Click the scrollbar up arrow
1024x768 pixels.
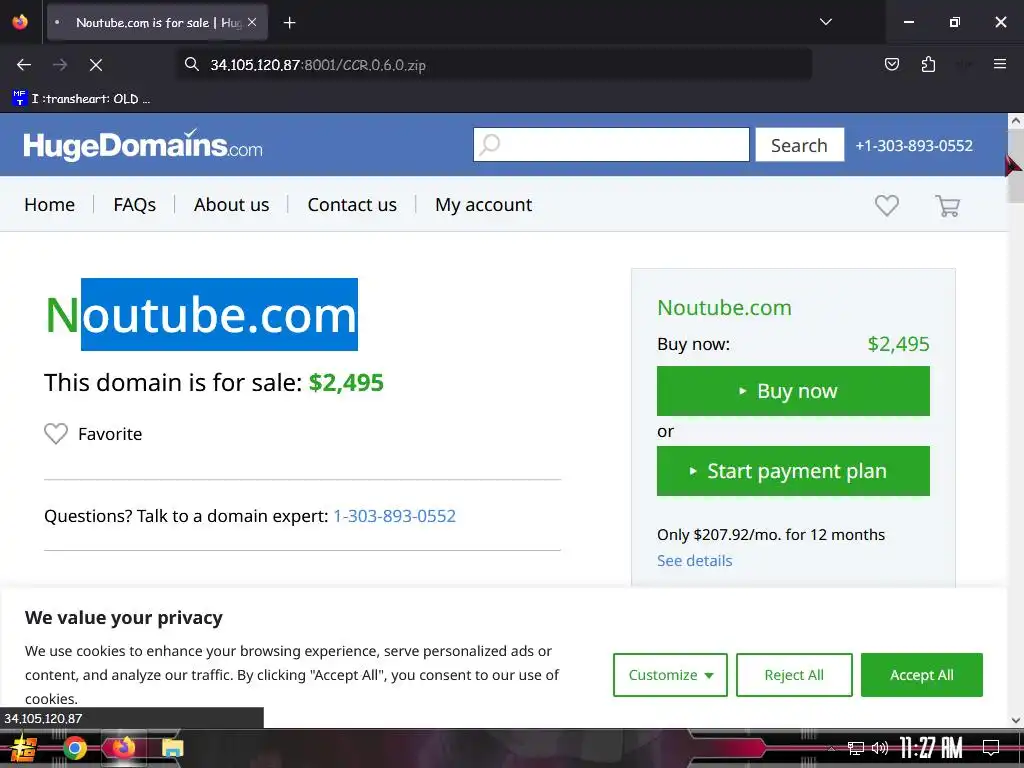click(1016, 120)
